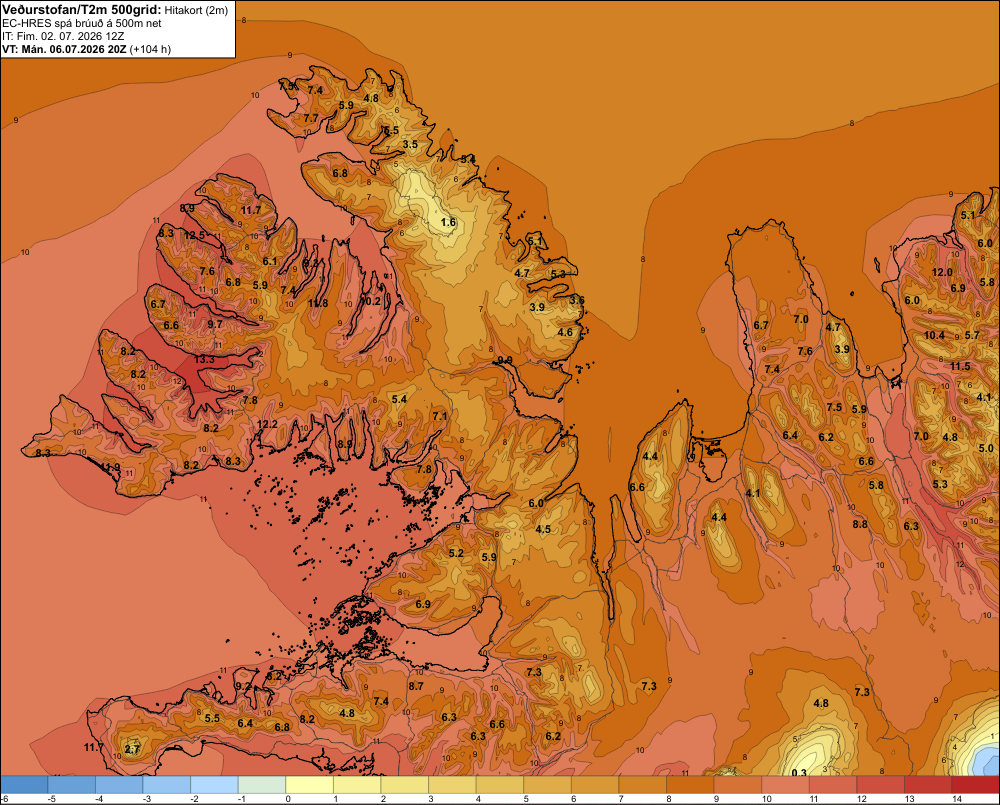Click the light yellow legend swatch between 0 and 1

pyautogui.click(x=310, y=785)
